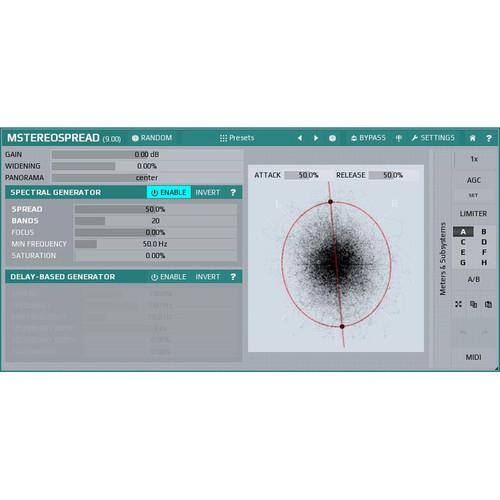
Task: Click the bottom ellipse control point
Action: [x=342, y=326]
